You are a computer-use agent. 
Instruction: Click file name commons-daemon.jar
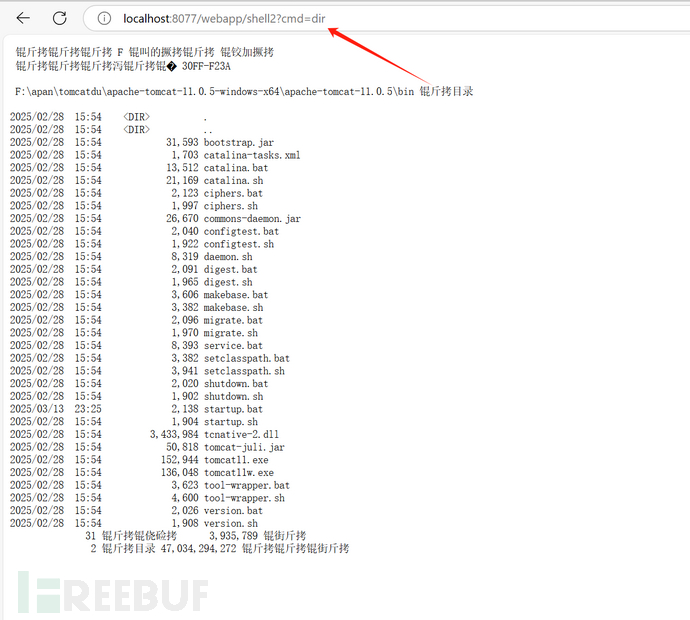click(252, 219)
